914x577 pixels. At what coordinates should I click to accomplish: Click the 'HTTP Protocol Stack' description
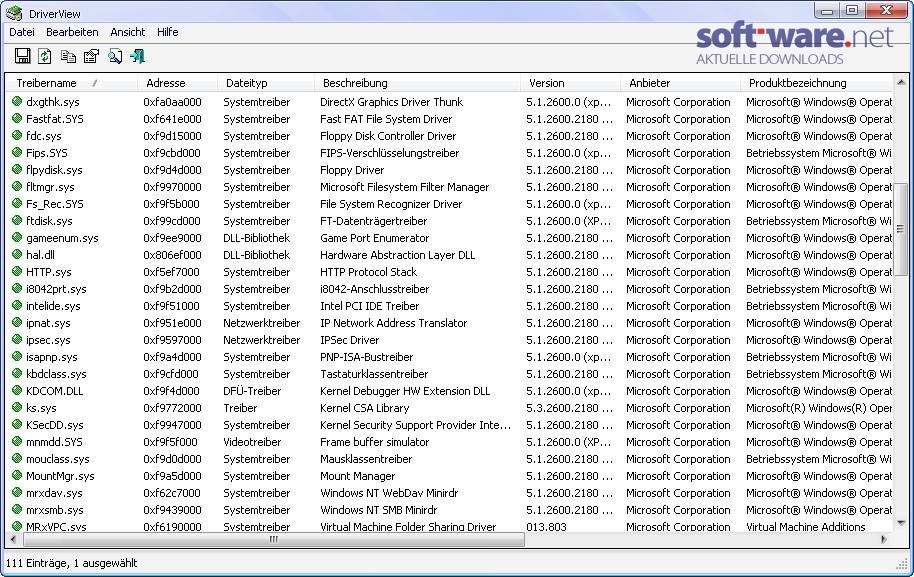(368, 272)
